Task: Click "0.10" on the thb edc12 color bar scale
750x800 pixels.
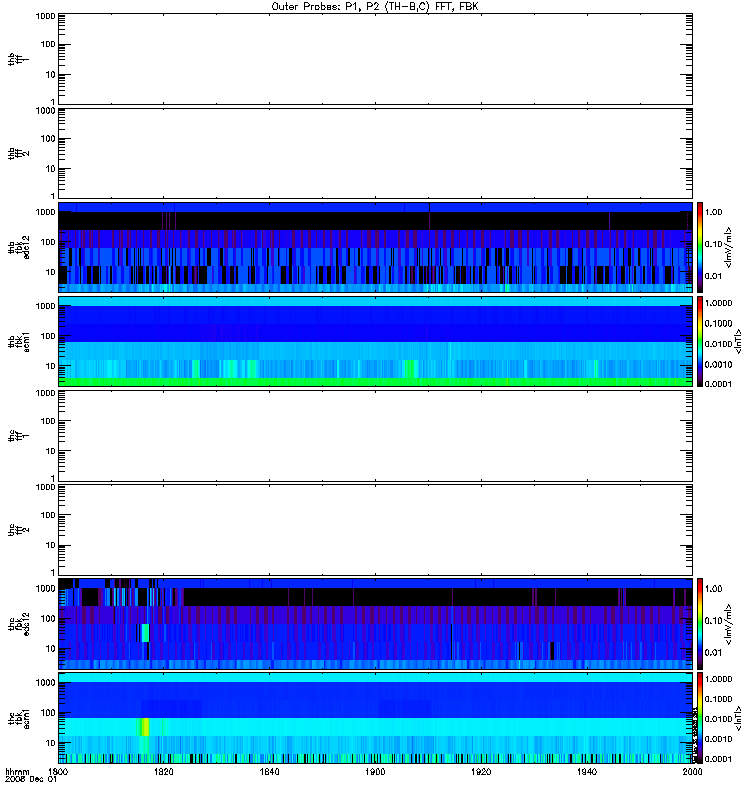Action: (713, 244)
